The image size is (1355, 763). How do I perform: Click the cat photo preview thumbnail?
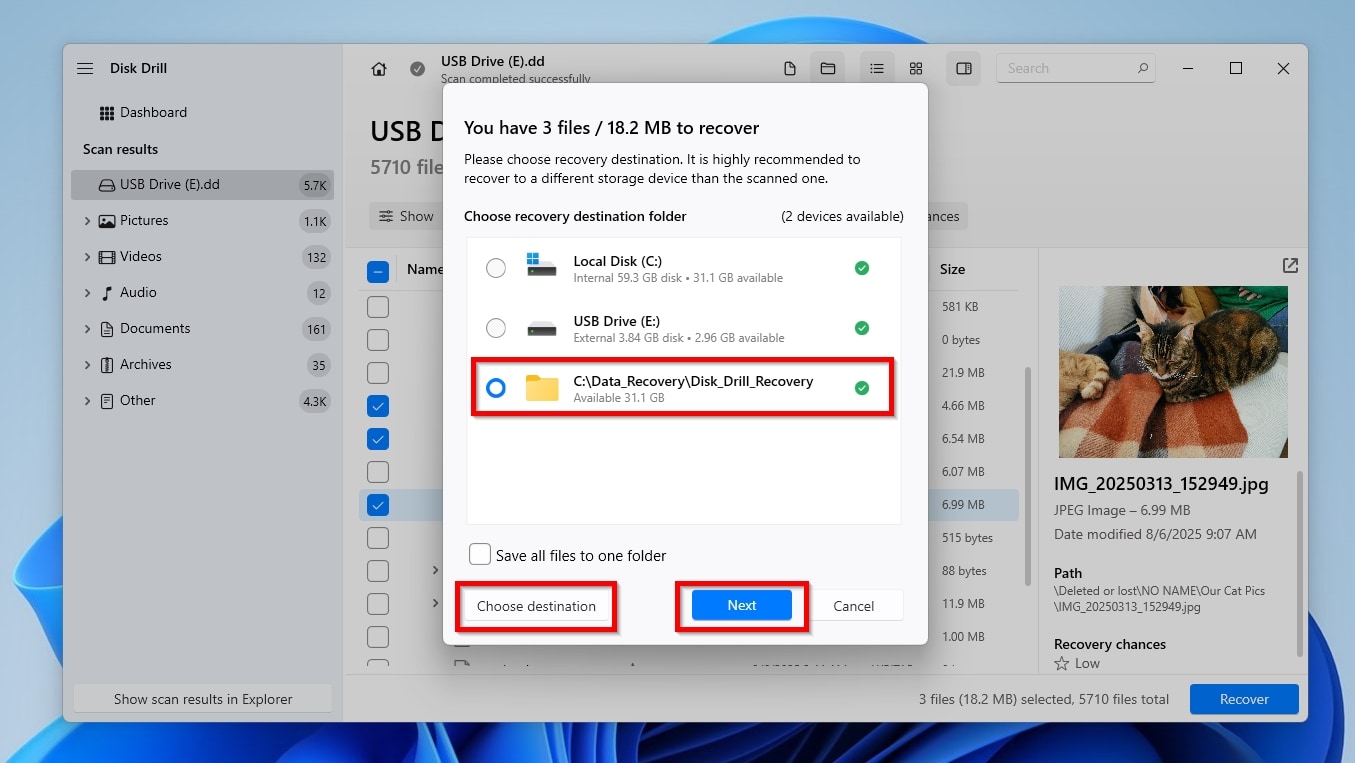point(1173,372)
